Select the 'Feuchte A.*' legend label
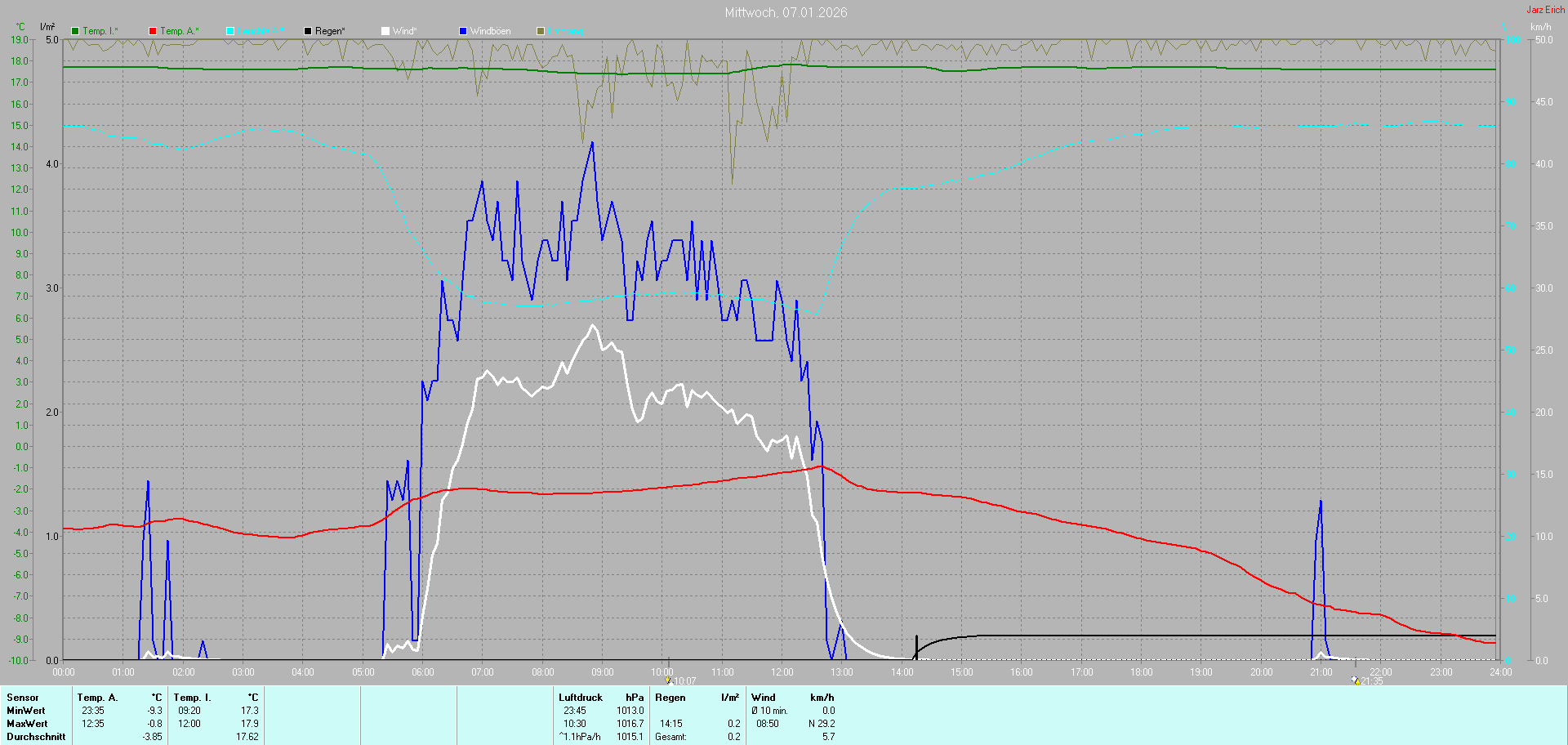Screen dimensions: 1568x745 click(261, 31)
